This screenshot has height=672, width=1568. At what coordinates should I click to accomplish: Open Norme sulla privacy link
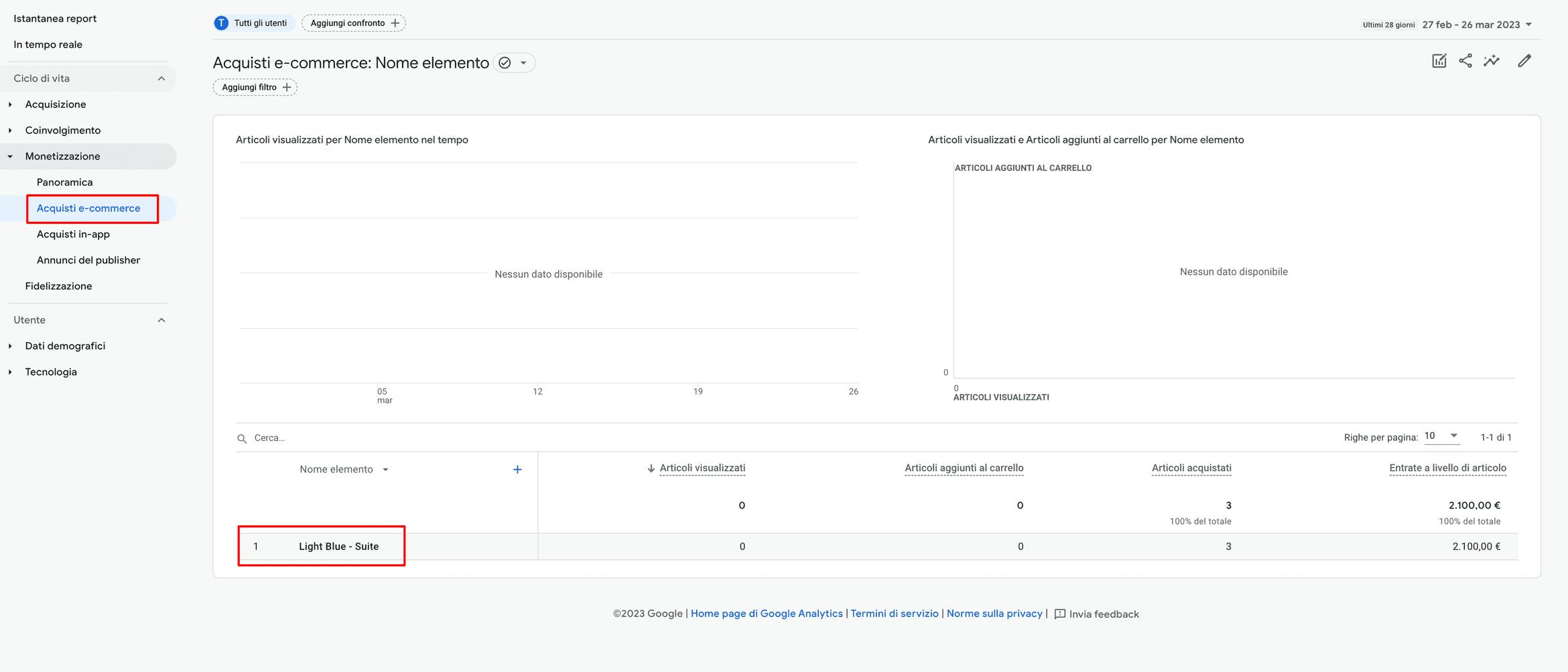point(994,614)
